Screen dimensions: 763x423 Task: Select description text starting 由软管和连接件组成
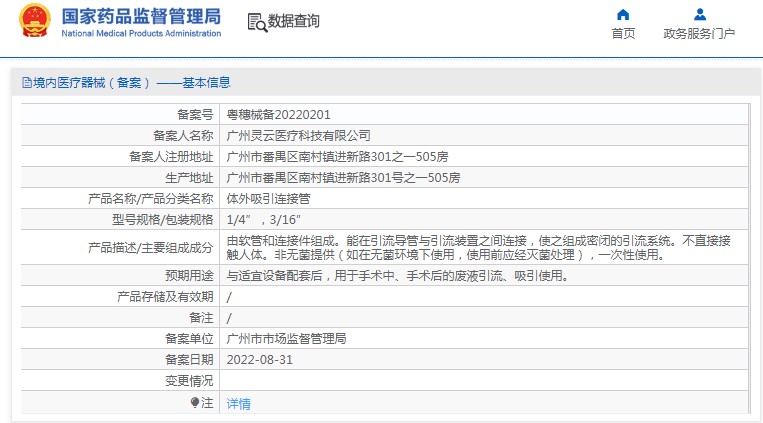point(479,247)
